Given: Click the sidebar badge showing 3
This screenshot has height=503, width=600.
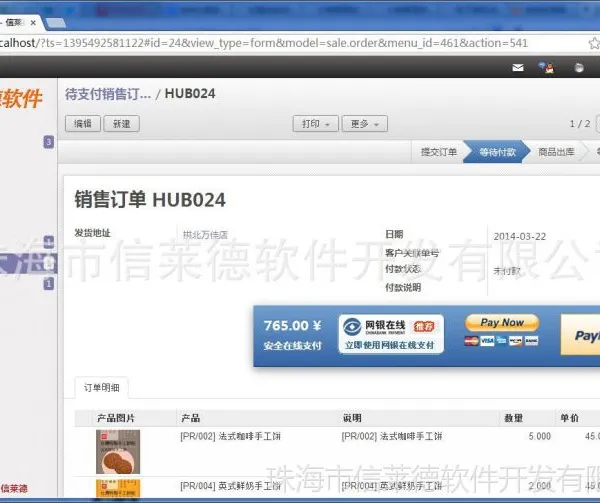Looking at the screenshot, I should [49, 142].
